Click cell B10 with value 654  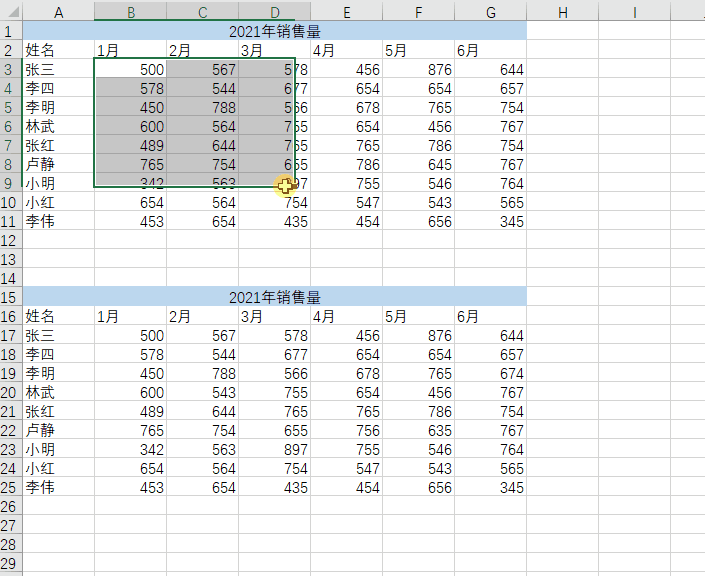pyautogui.click(x=130, y=202)
